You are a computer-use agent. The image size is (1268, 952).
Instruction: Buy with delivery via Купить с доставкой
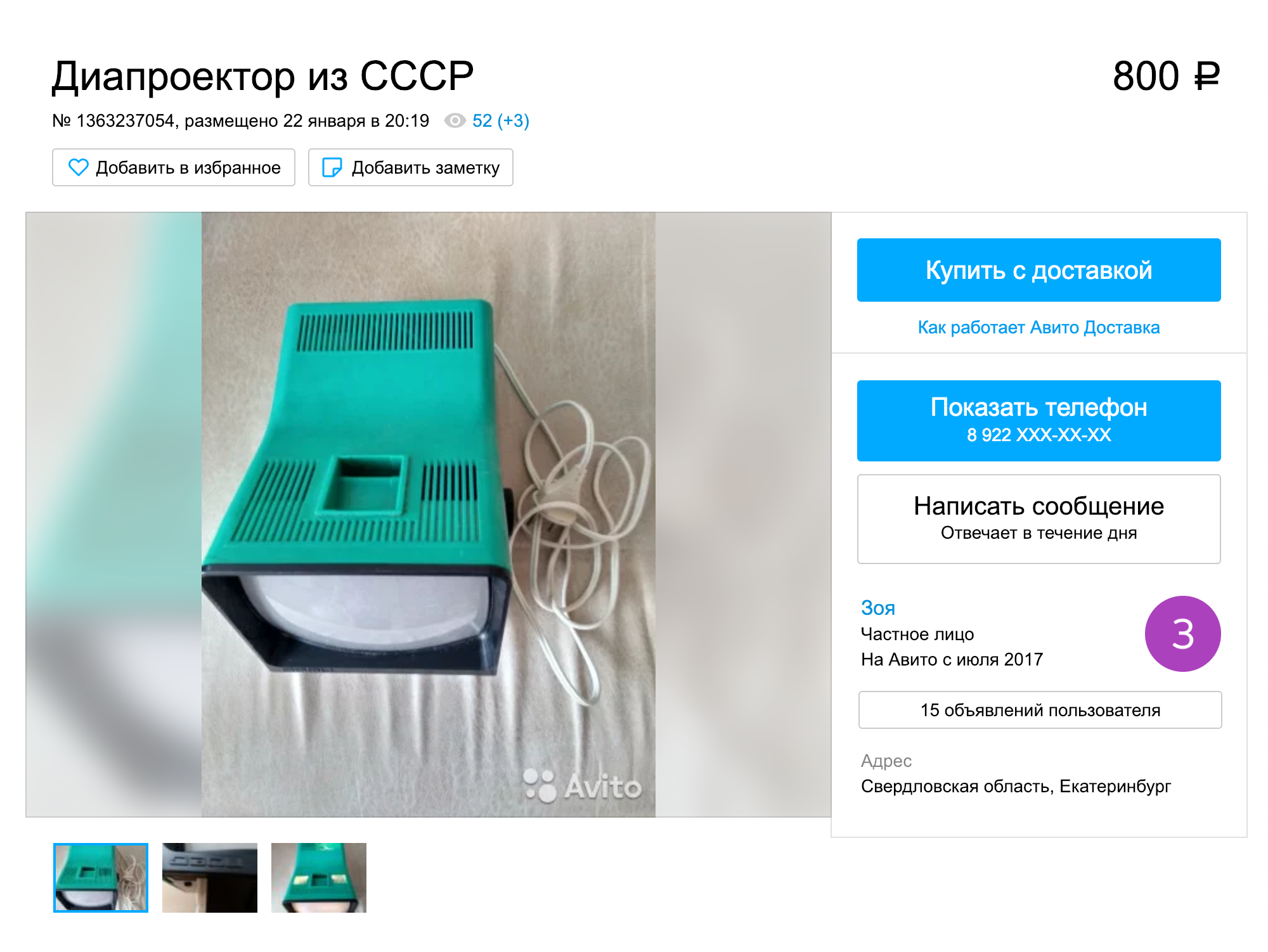pos(1038,270)
